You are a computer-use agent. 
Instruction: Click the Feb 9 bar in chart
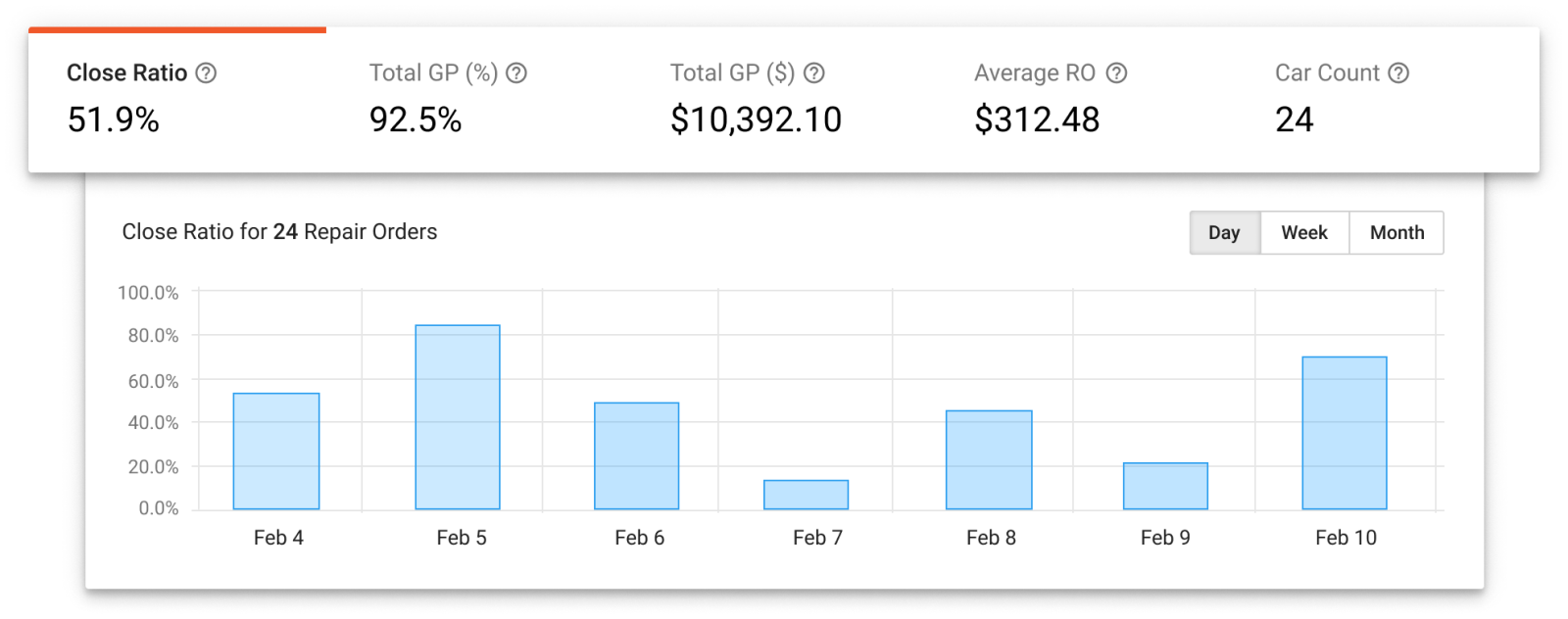click(1165, 486)
